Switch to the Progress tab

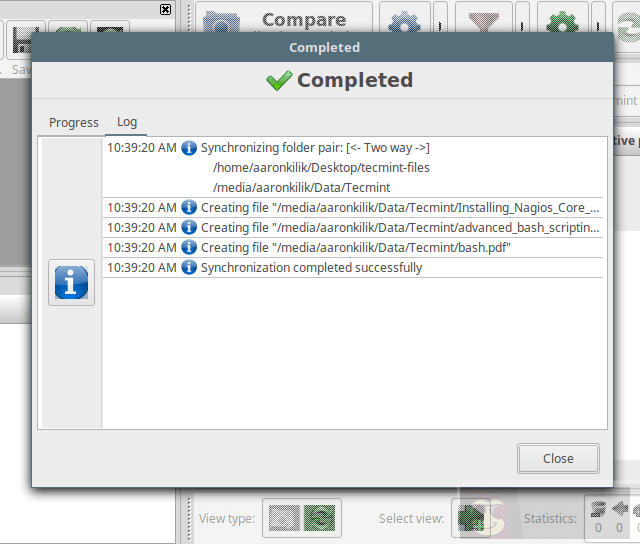pos(73,122)
